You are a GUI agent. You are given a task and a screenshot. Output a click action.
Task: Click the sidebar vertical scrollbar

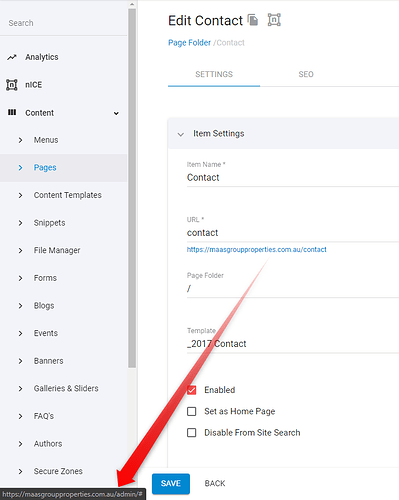pos(132,188)
